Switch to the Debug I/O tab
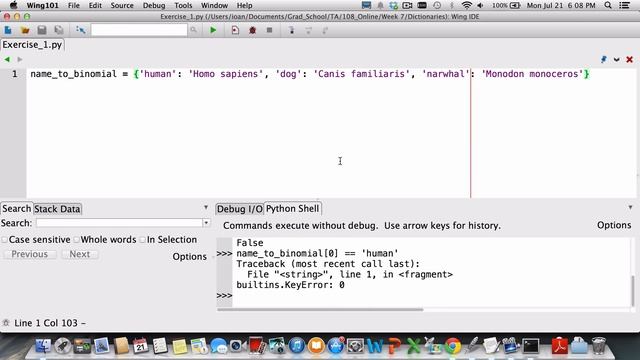Screen dimensions: 640x360 point(240,209)
